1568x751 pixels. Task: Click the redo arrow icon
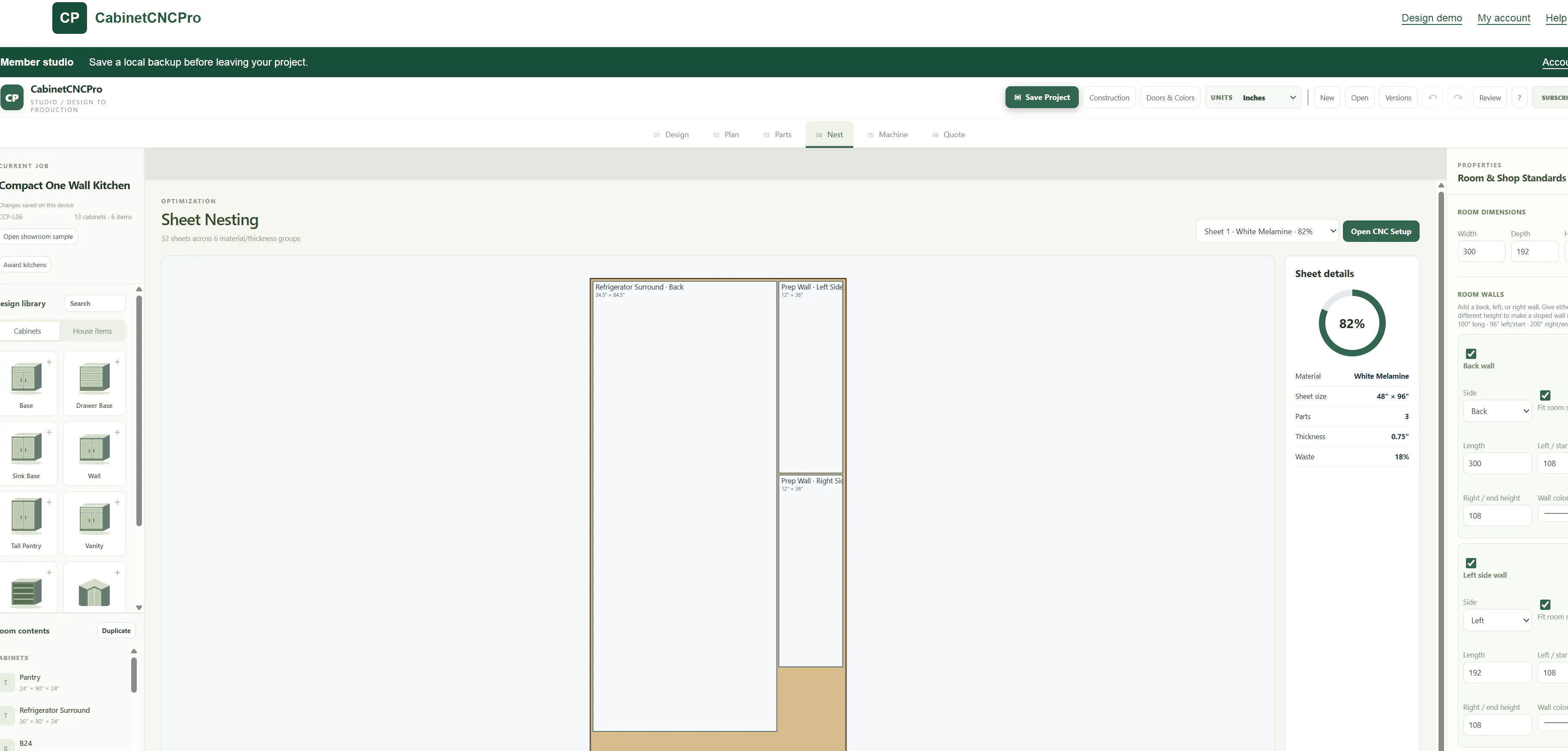pos(1457,97)
